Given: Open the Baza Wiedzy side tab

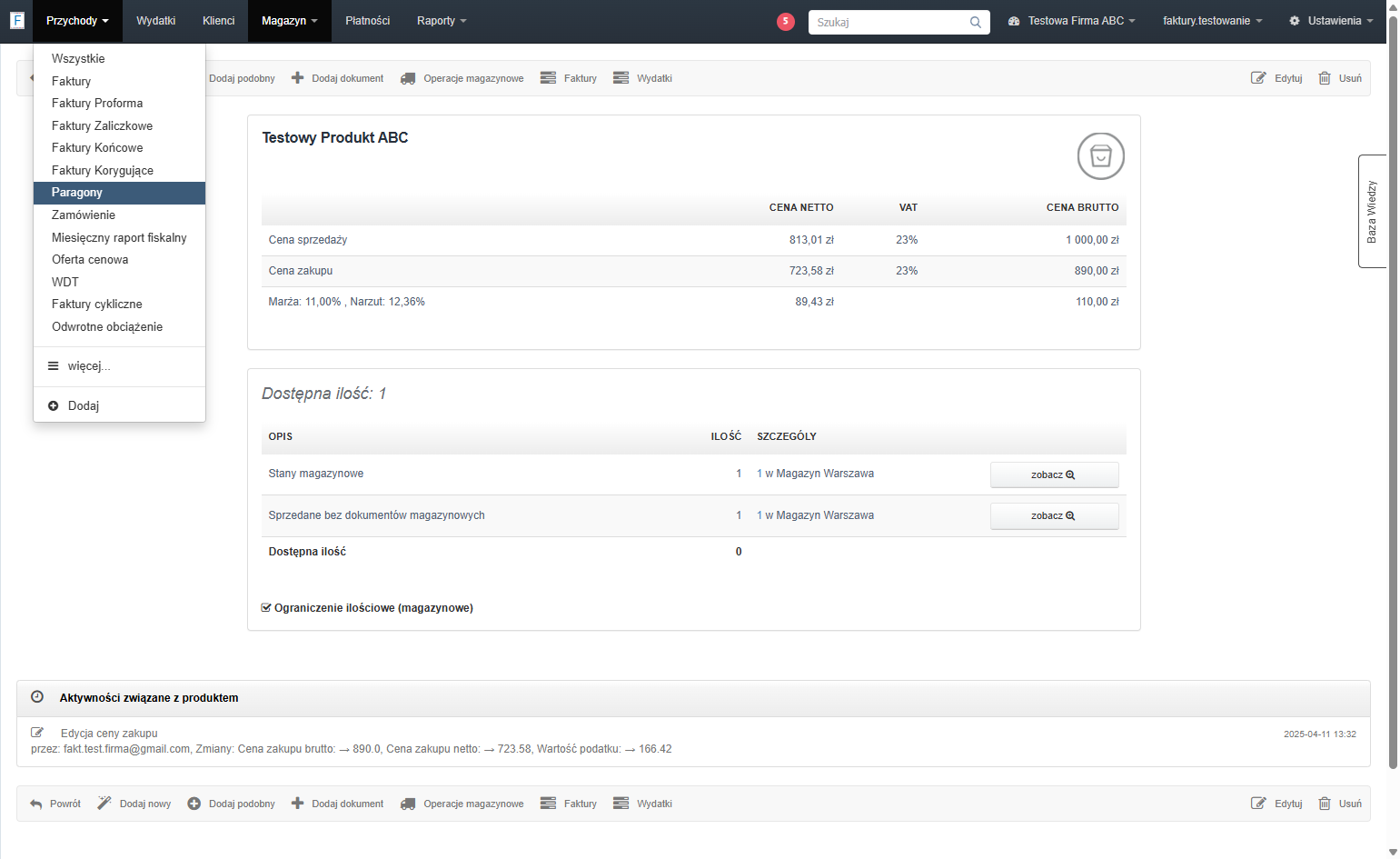Looking at the screenshot, I should tap(1372, 212).
